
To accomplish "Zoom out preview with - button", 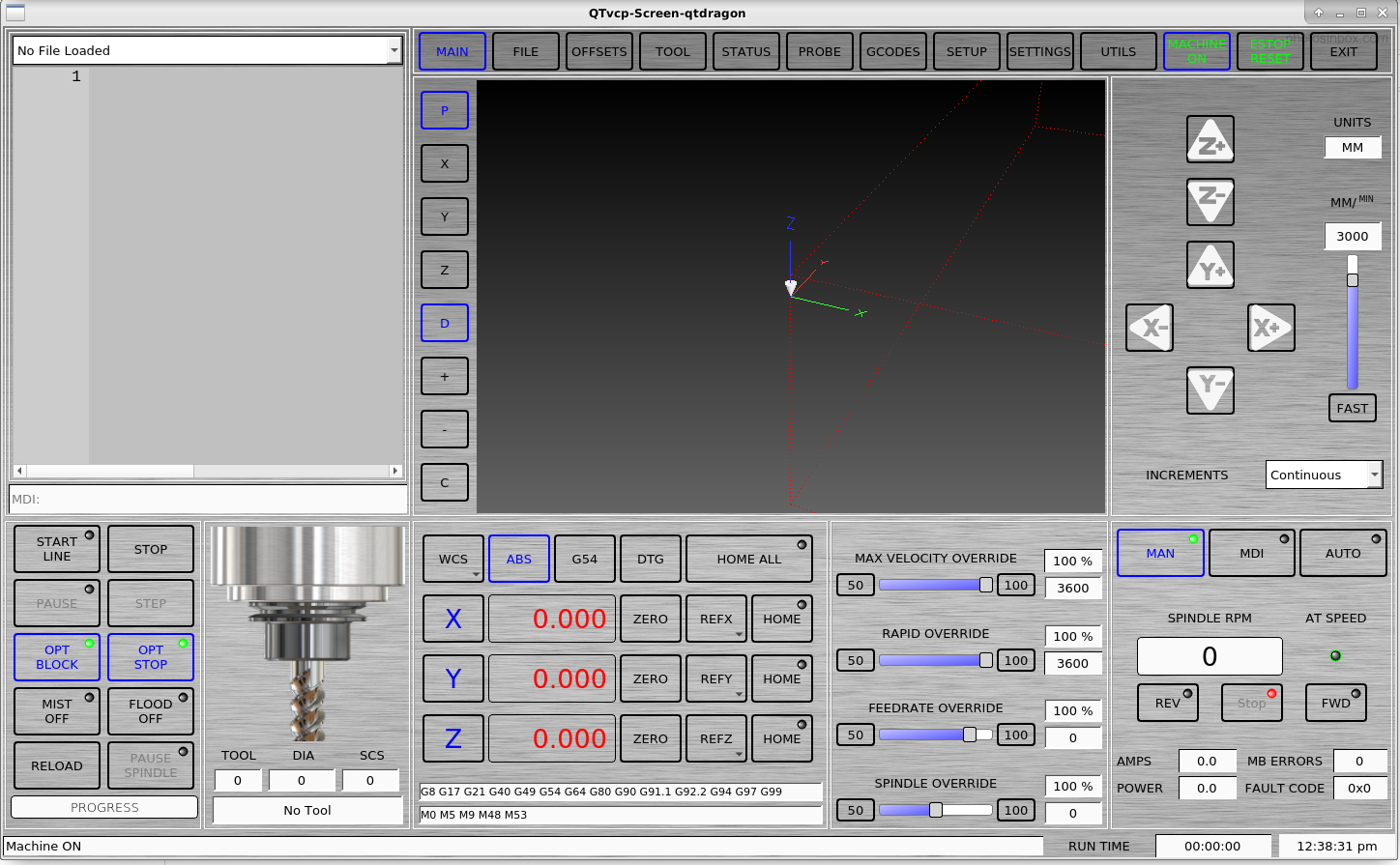I will pyautogui.click(x=445, y=429).
